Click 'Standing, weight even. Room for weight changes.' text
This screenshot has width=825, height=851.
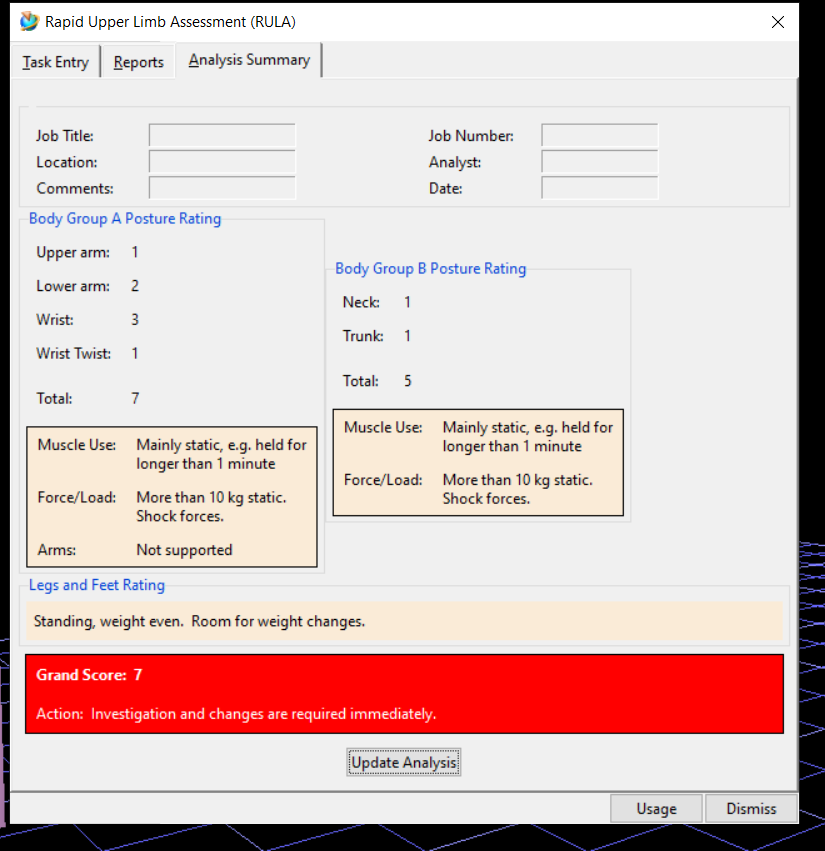[x=199, y=621]
